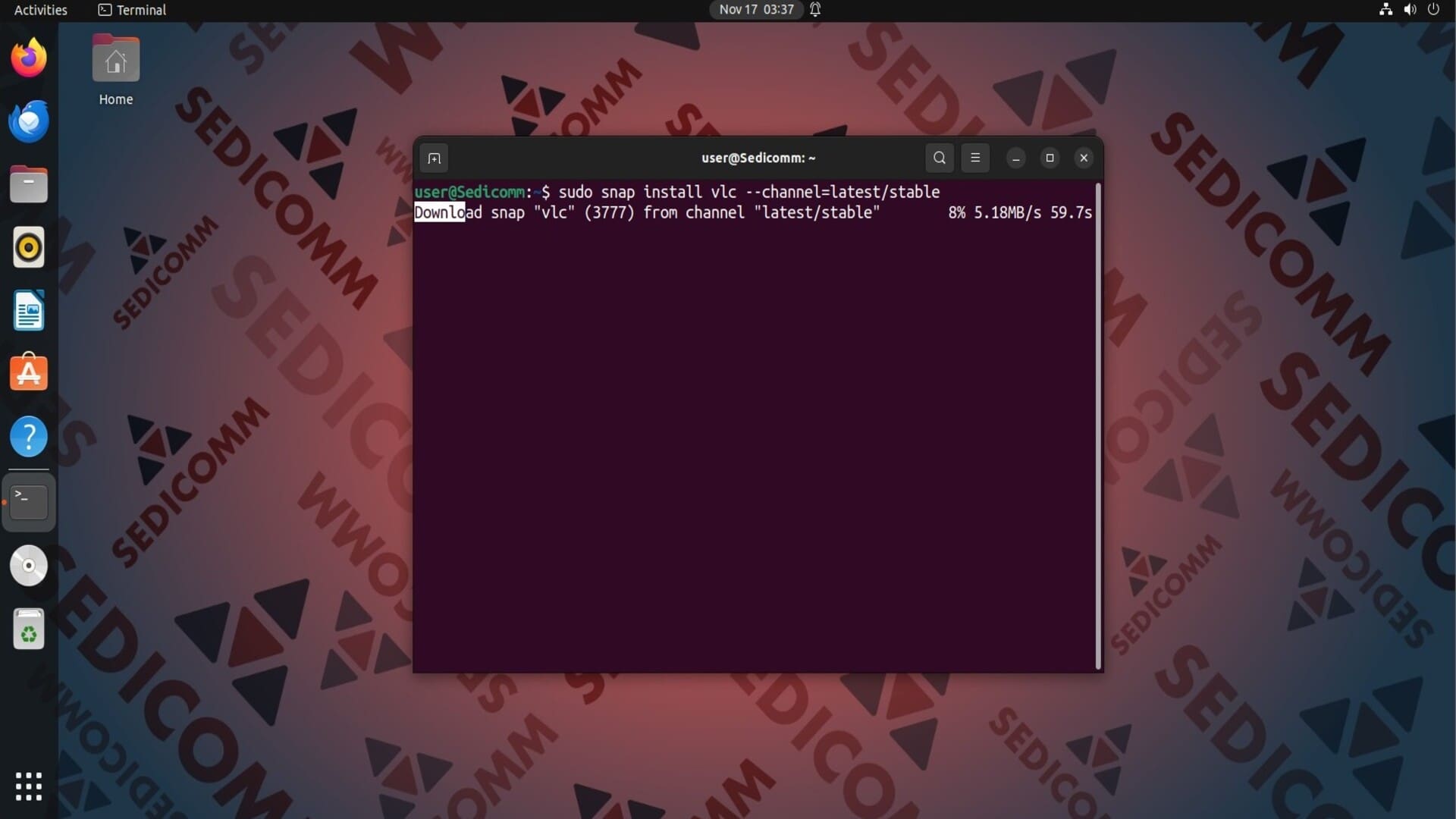Screen dimensions: 1456x819
Task: Open Ubuntu Software store
Action: pyautogui.click(x=29, y=373)
